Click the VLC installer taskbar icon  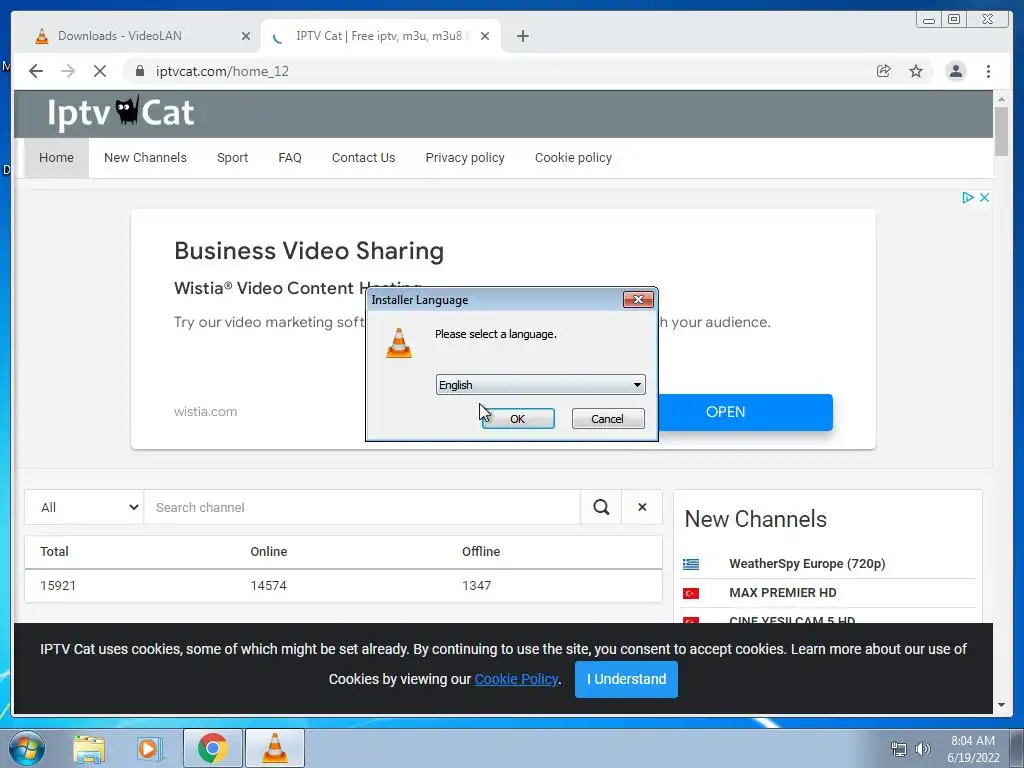tap(274, 748)
